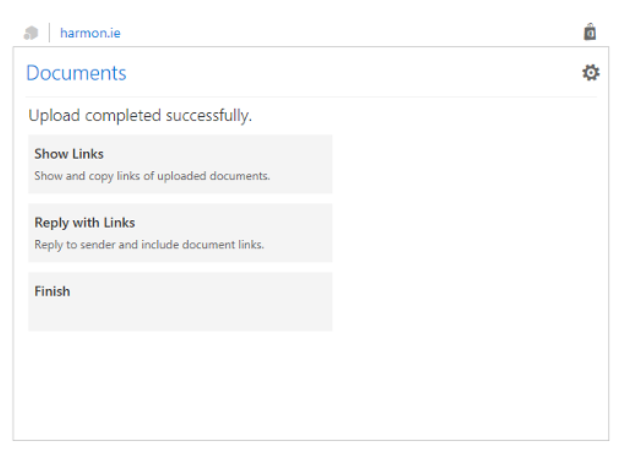Click the gray harmon.ie logo icon
This screenshot has width=620, height=464.
click(x=31, y=33)
